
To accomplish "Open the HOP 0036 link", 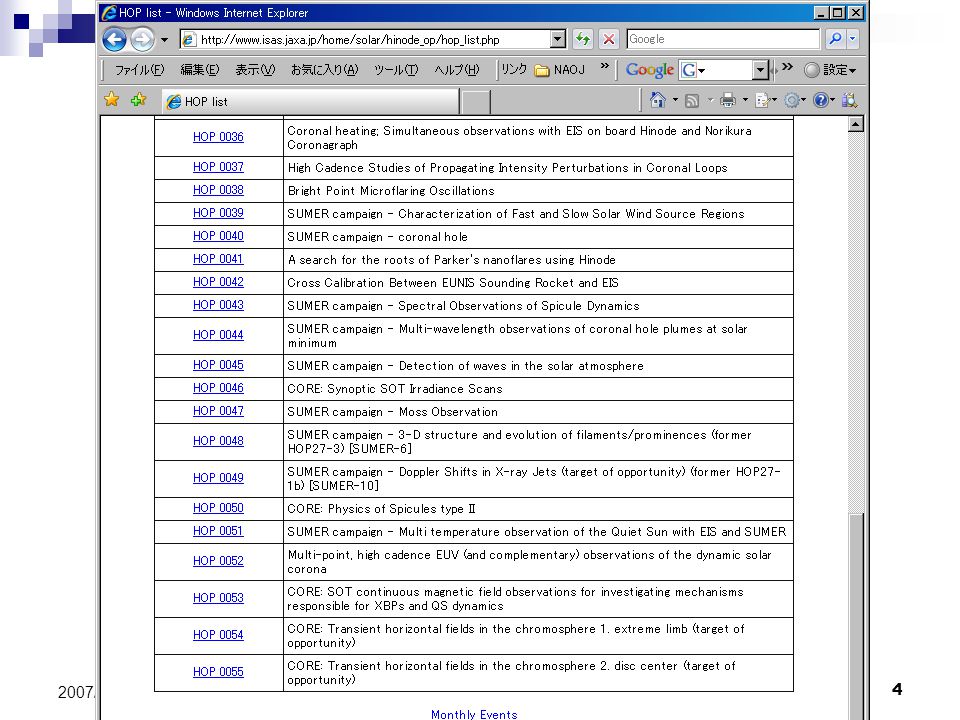I will click(x=218, y=137).
